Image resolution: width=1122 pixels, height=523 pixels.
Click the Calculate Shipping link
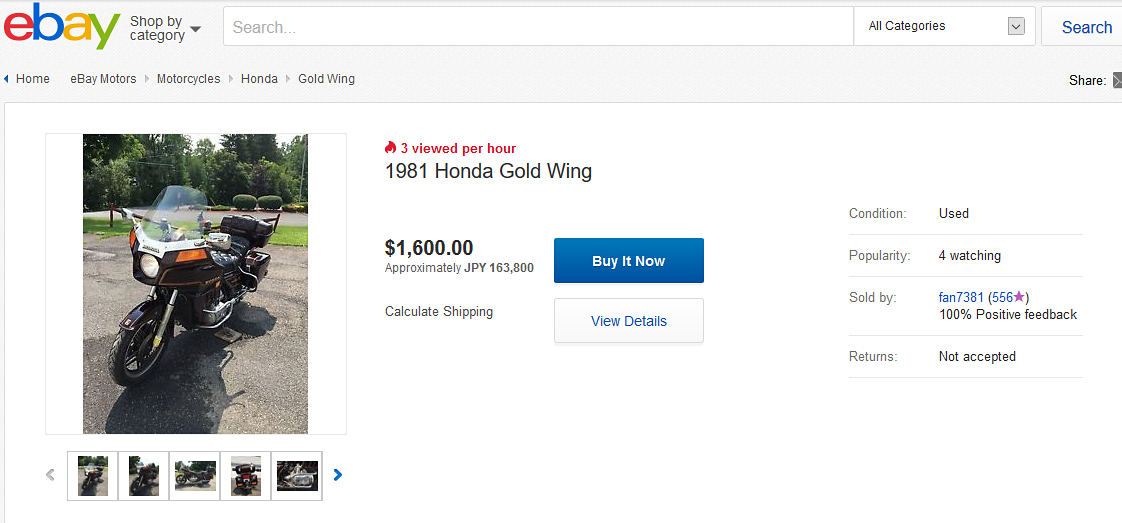[438, 311]
